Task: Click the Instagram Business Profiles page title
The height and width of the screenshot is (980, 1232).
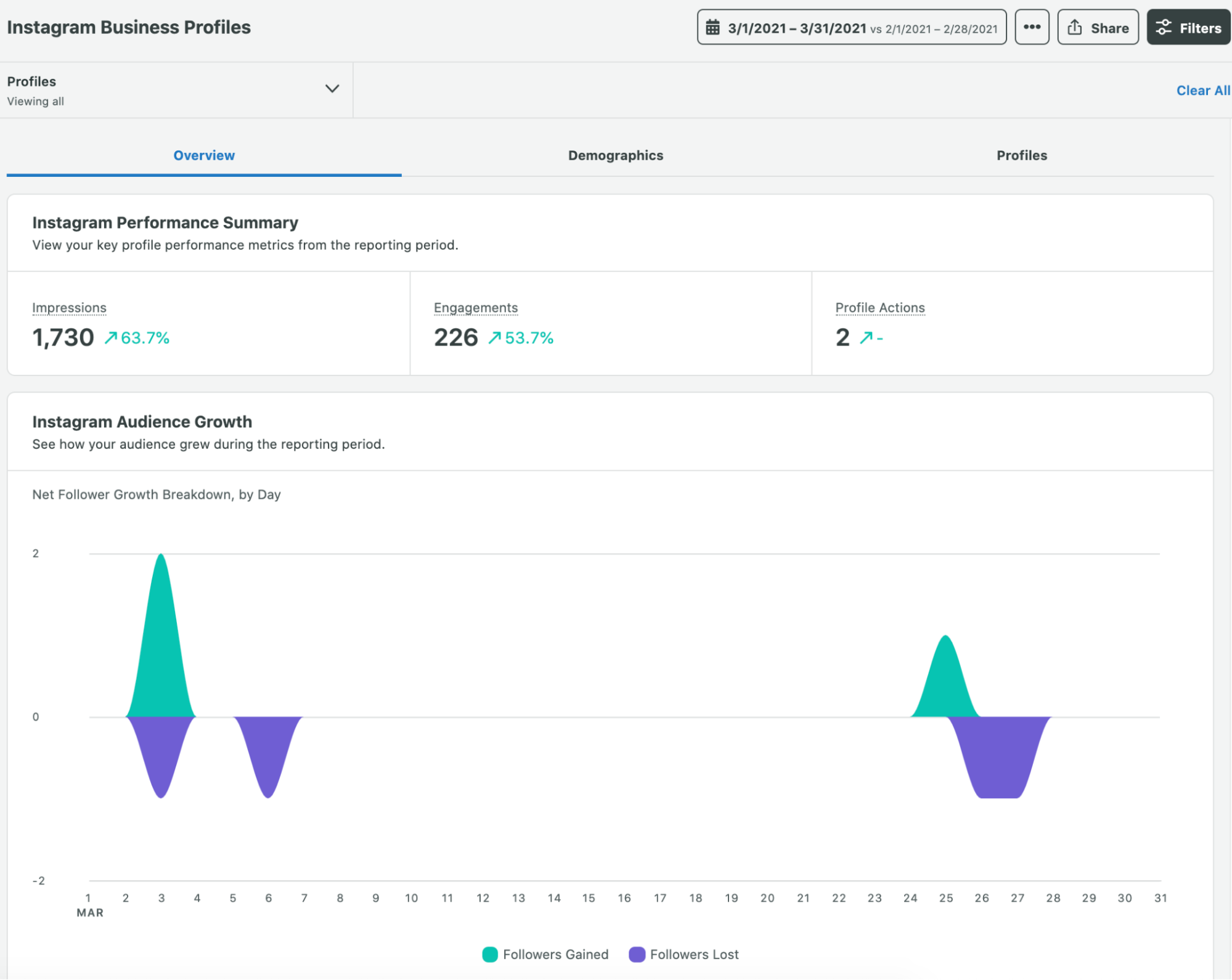Action: (129, 28)
